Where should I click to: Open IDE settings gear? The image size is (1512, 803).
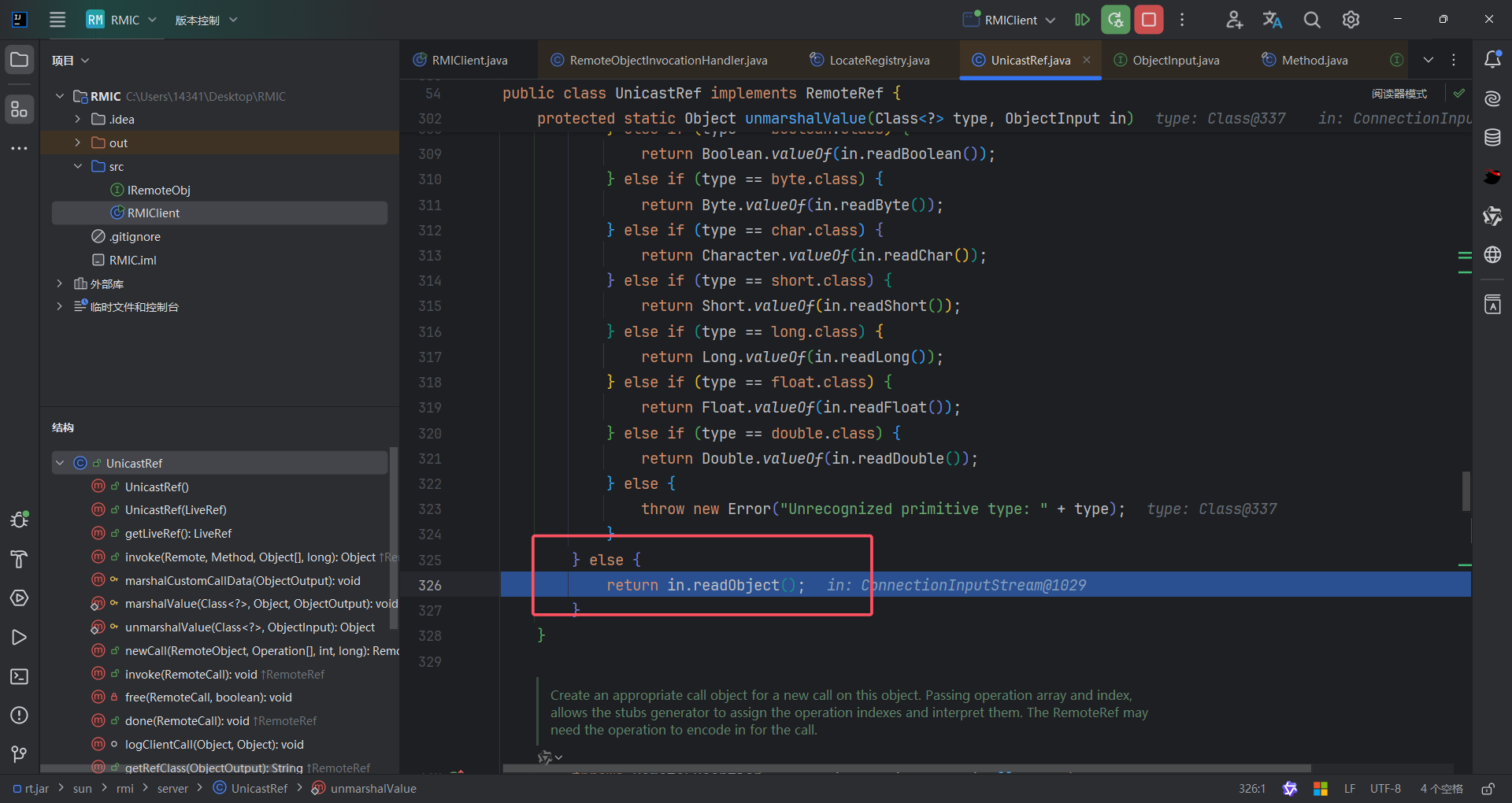coord(1351,20)
